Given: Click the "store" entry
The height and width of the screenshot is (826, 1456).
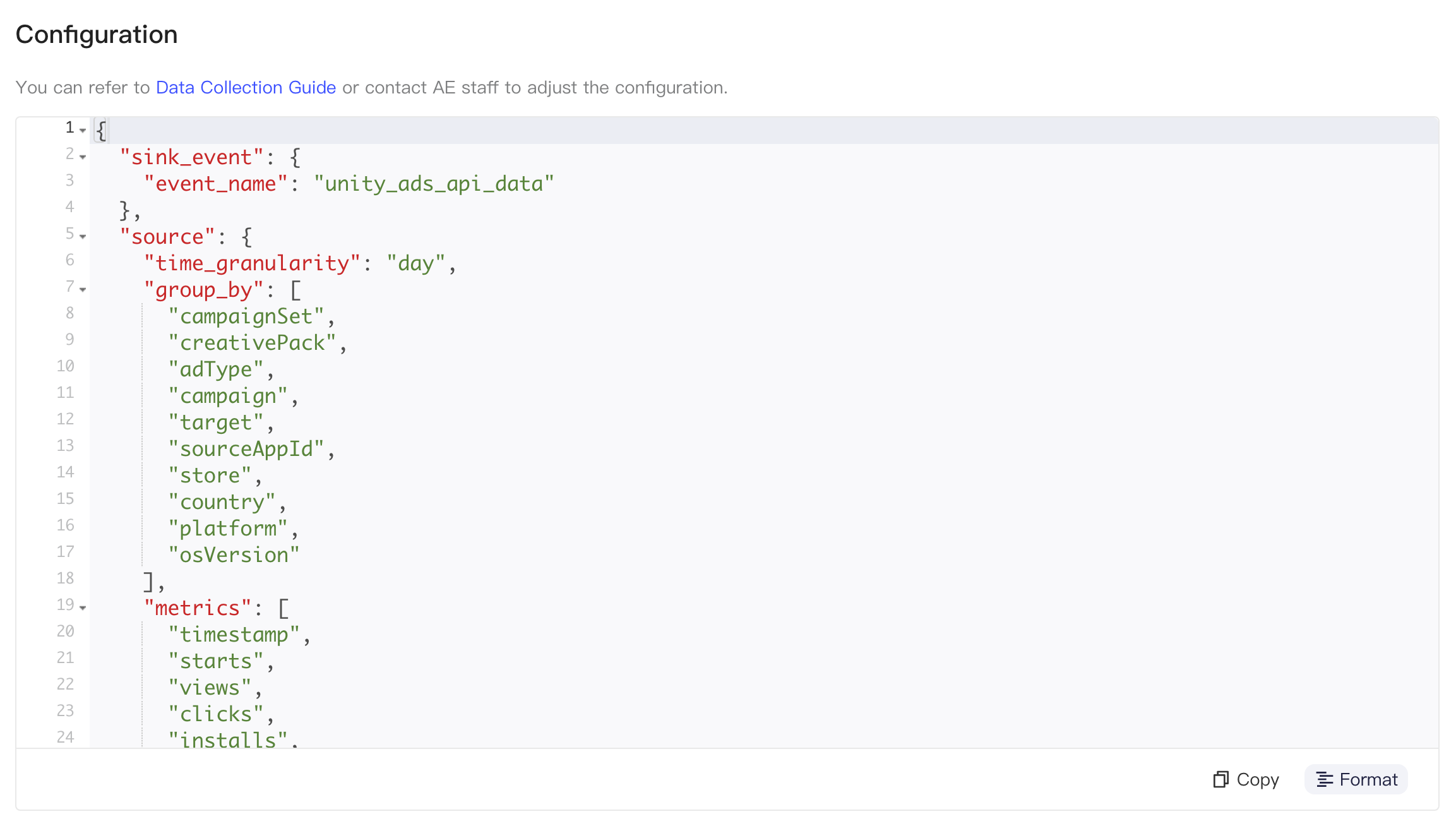Looking at the screenshot, I should click(210, 476).
